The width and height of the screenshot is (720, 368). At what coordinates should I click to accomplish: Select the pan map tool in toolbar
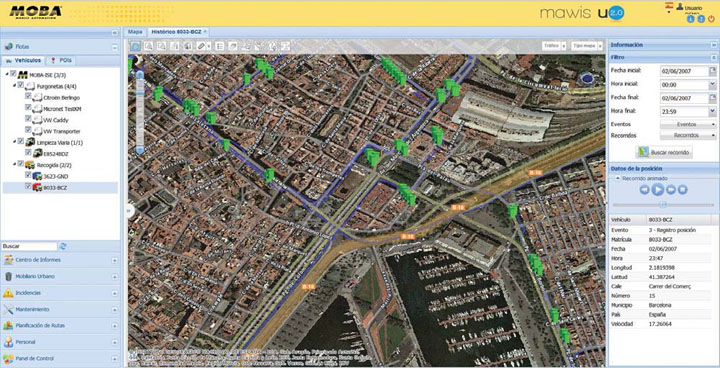135,46
